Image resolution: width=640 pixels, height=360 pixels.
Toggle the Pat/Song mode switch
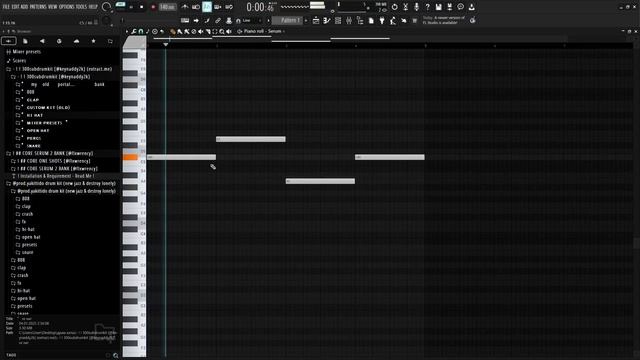coord(120,5)
